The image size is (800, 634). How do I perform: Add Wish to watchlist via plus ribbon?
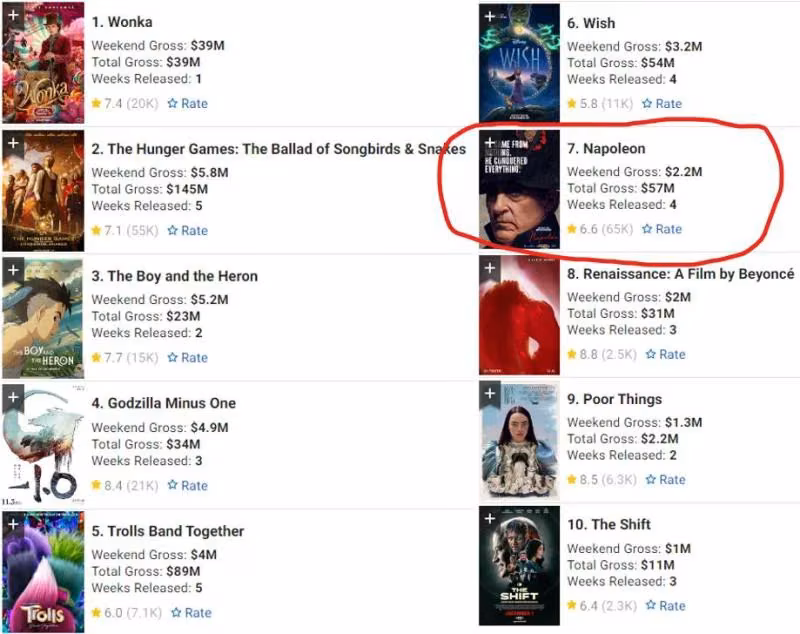click(490, 16)
